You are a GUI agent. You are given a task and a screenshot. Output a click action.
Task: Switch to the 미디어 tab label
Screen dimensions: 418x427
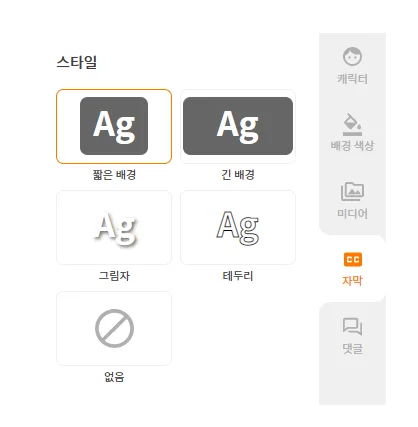click(352, 214)
